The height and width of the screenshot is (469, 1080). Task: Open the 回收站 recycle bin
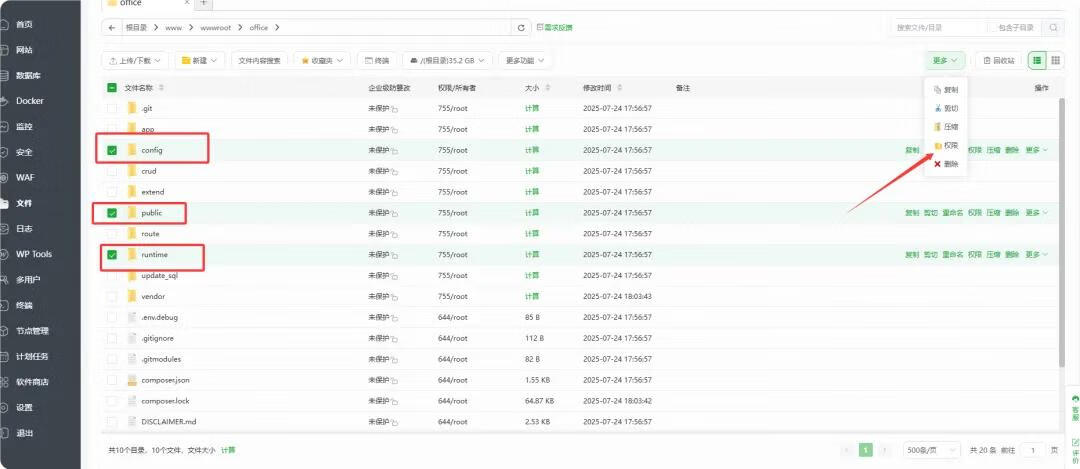(999, 61)
